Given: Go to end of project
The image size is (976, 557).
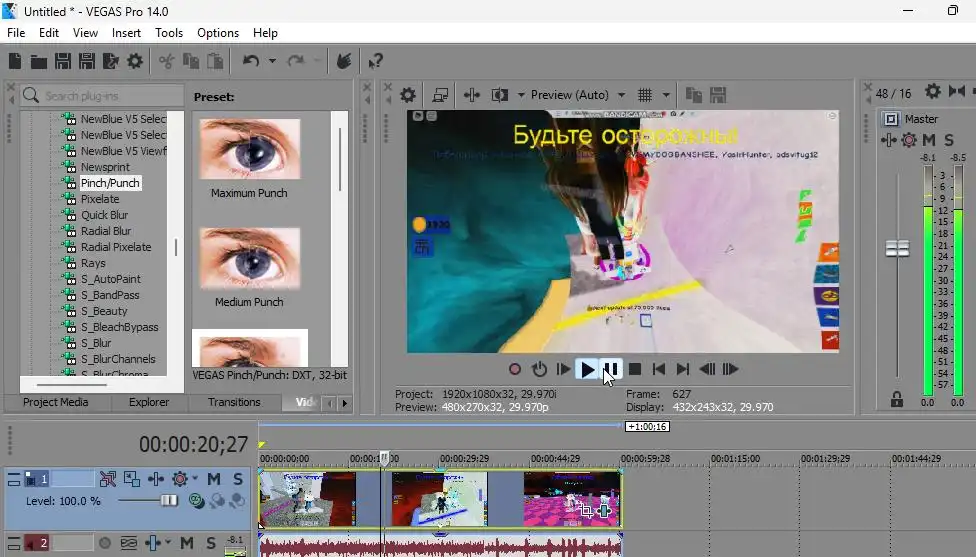Looking at the screenshot, I should tap(682, 370).
